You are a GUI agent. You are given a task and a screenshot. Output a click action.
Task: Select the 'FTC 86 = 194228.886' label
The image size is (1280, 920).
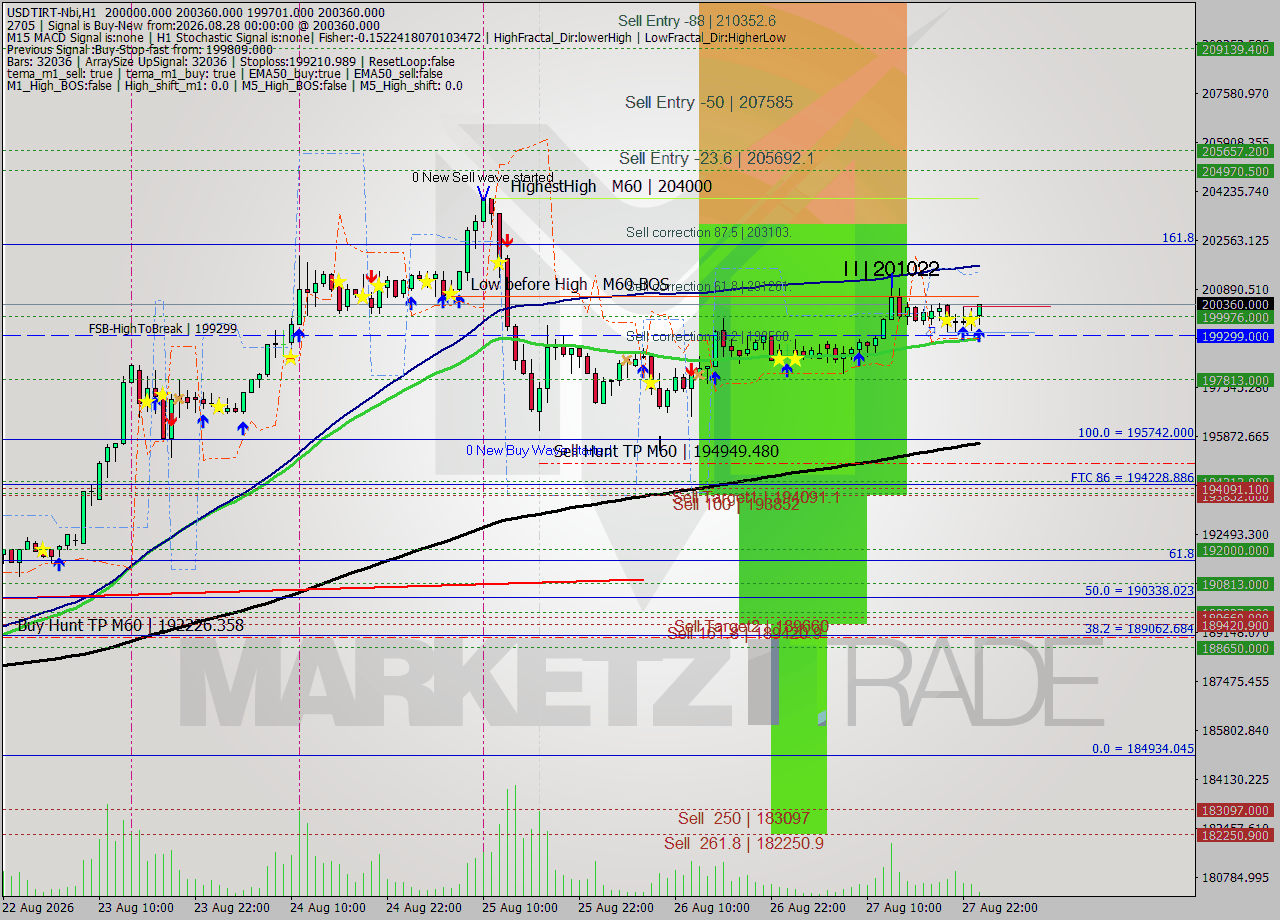point(1132,478)
